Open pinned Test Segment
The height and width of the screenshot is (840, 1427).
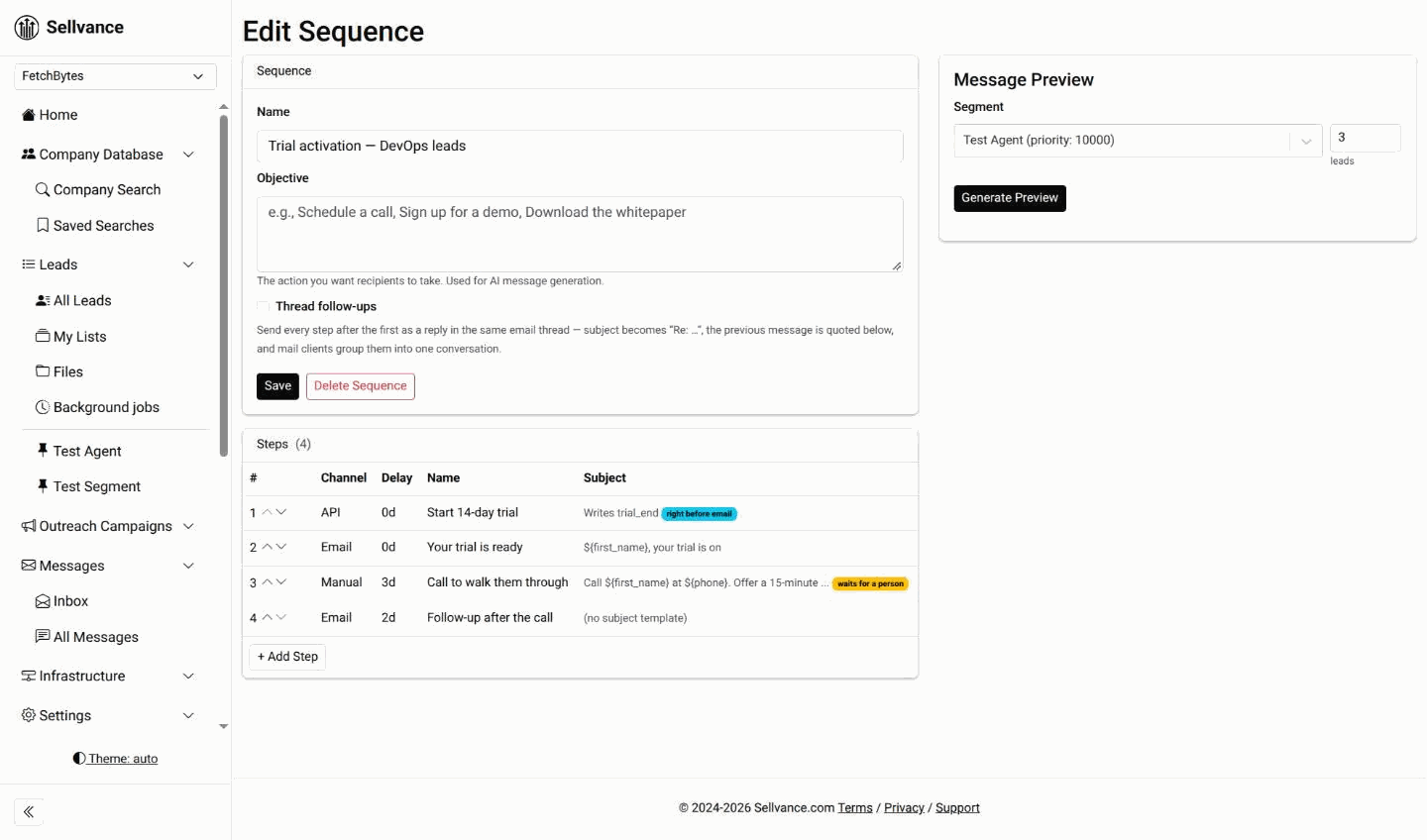(x=88, y=486)
